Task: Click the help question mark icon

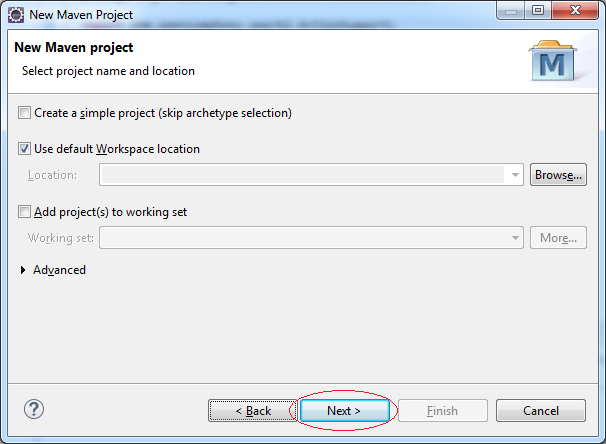Action: (x=34, y=409)
